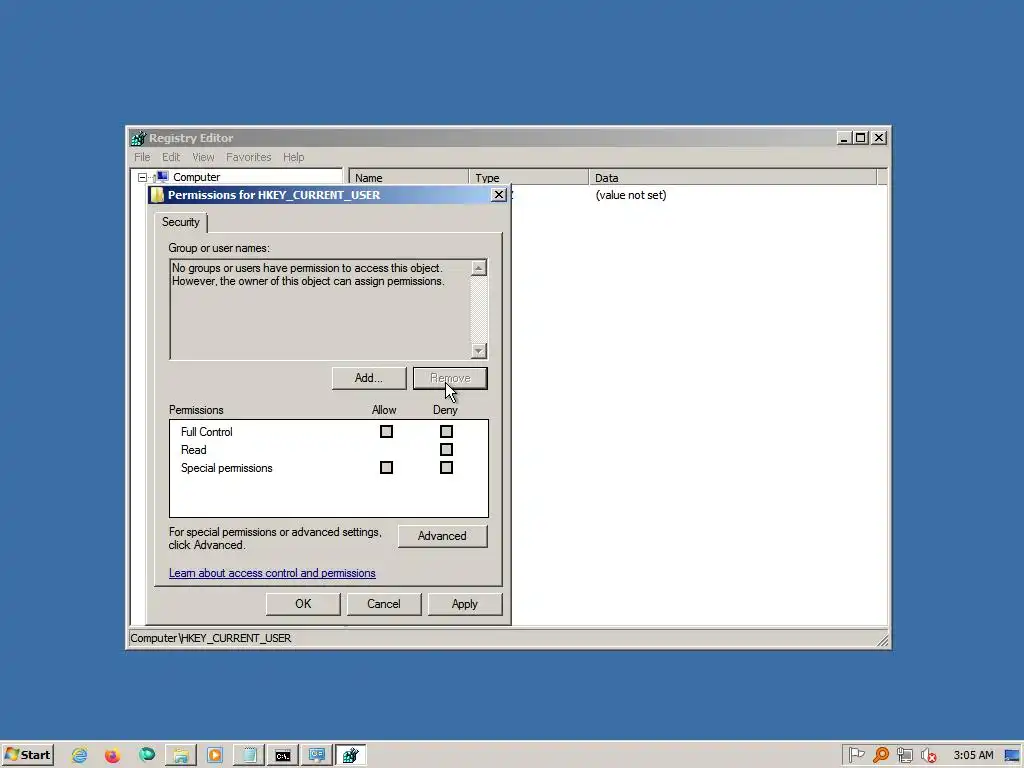Click the "Full Control" permission label
This screenshot has height=768, width=1024.
tap(206, 432)
